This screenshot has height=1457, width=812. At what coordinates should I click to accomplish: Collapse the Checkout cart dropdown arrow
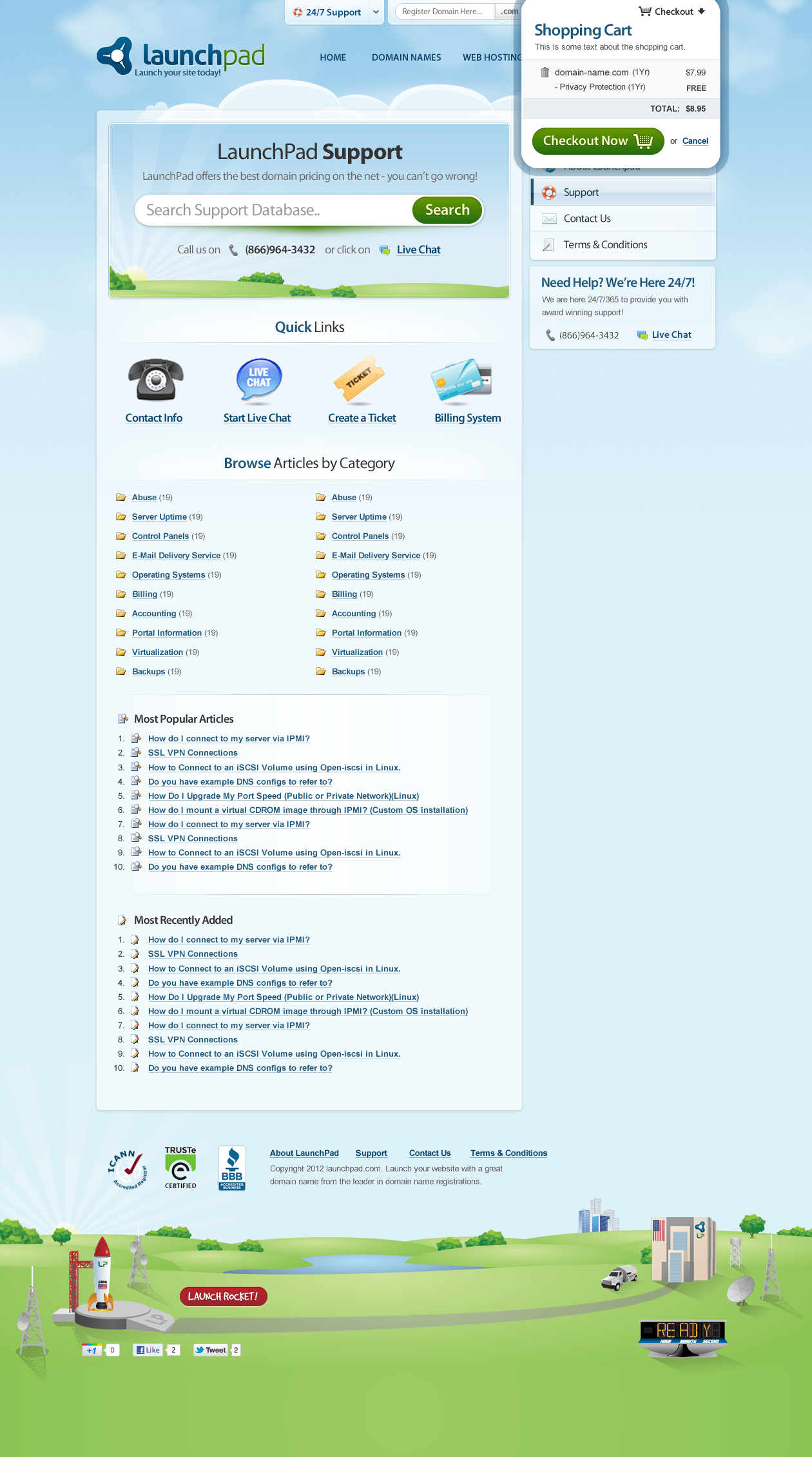(702, 11)
